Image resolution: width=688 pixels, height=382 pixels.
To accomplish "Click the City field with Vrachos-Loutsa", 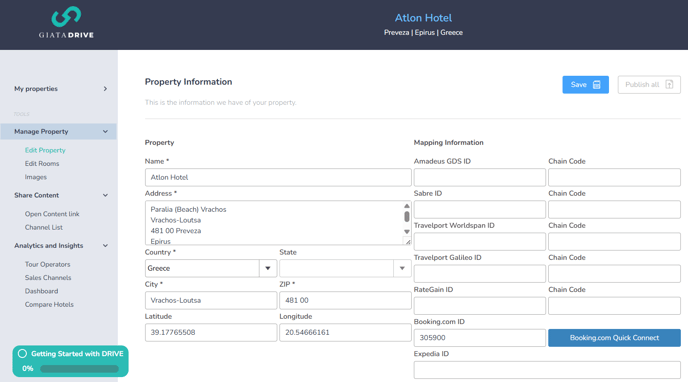I will [x=211, y=300].
